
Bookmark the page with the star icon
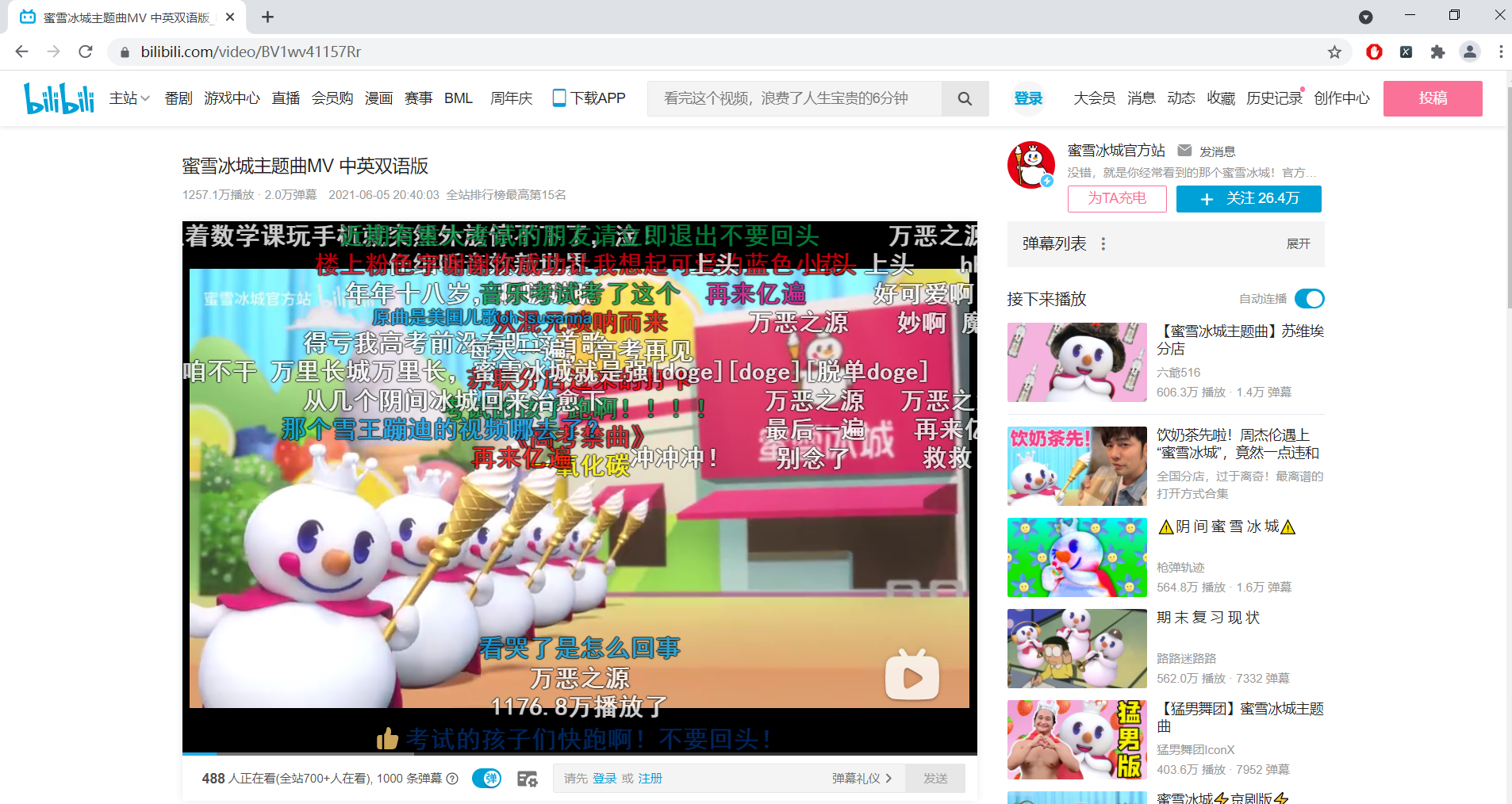coord(1334,52)
